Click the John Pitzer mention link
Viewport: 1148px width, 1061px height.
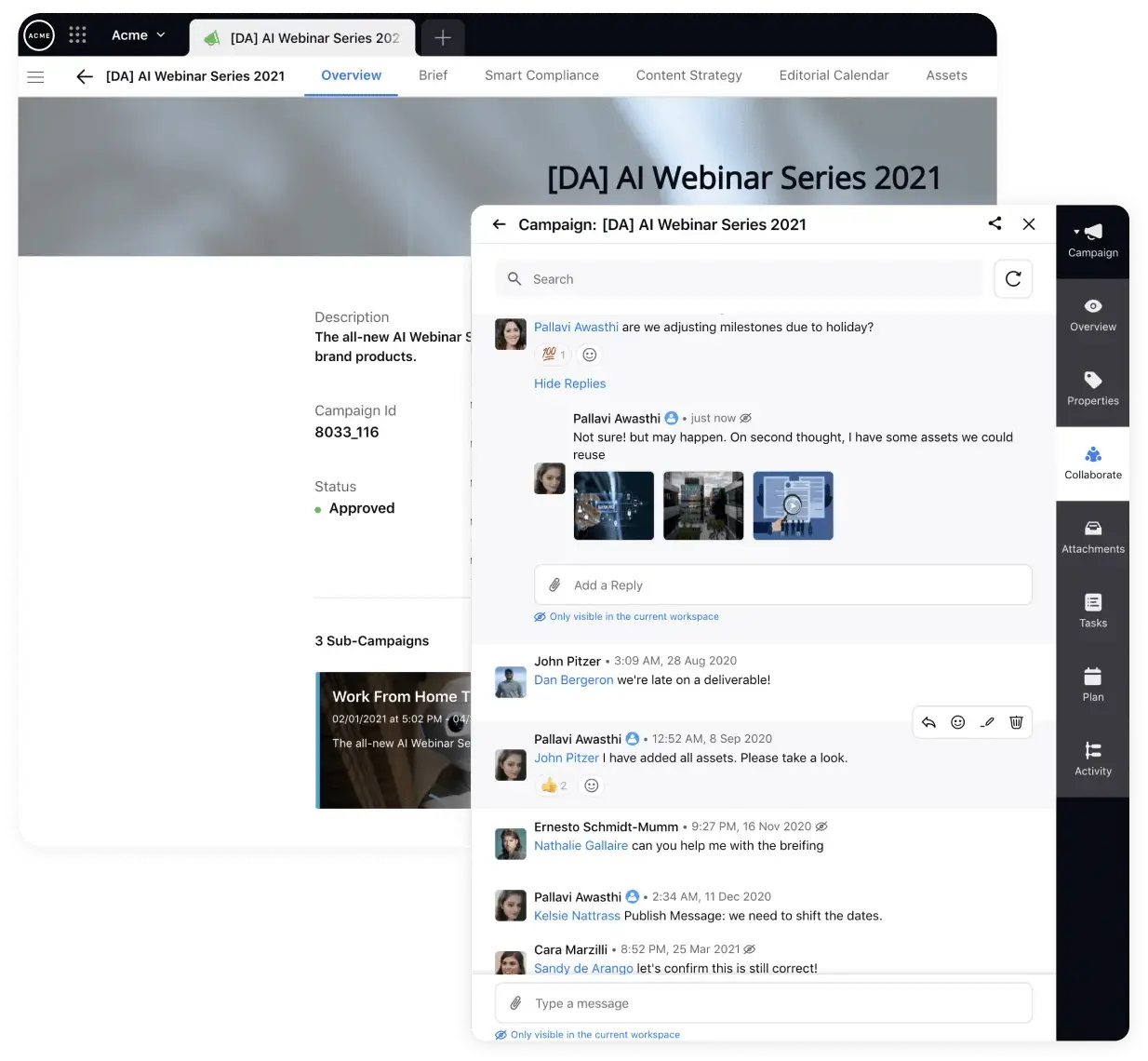tap(567, 758)
